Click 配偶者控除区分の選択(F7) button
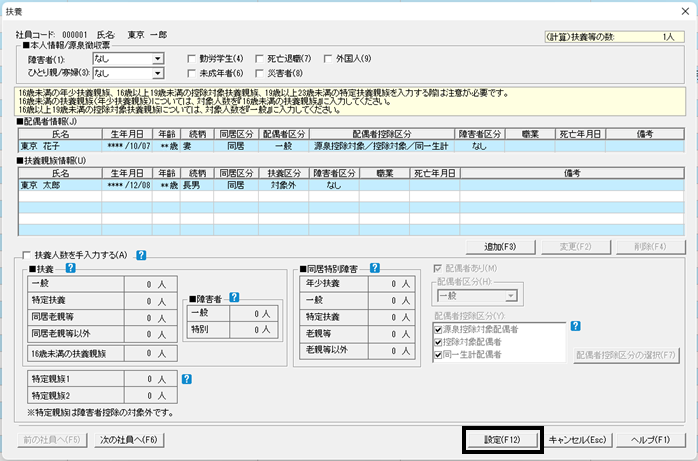698x461 pixels. [626, 355]
